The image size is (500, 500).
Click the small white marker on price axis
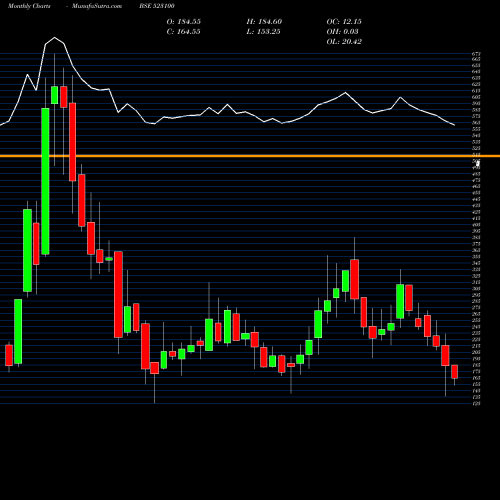[x=478, y=163]
